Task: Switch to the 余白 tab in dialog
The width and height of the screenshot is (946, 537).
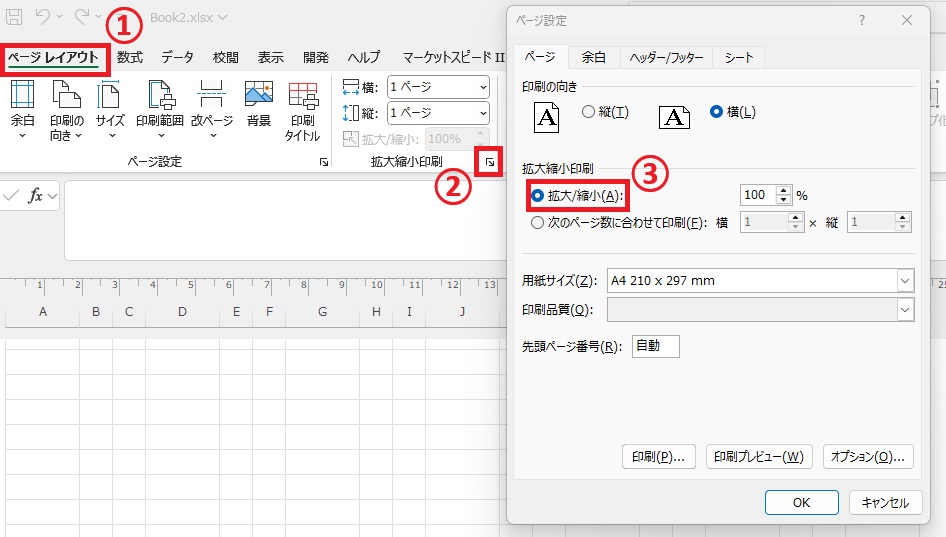Action: [593, 58]
